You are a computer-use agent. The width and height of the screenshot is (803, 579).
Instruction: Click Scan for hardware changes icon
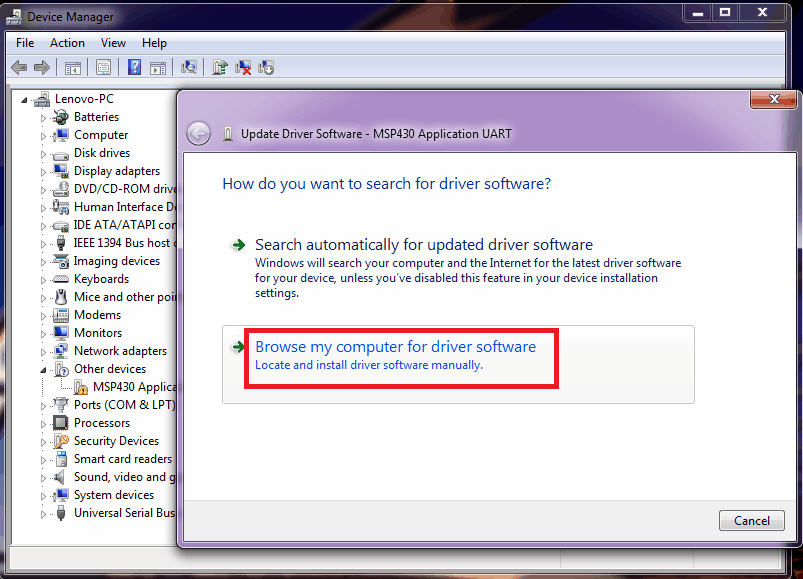coord(188,68)
